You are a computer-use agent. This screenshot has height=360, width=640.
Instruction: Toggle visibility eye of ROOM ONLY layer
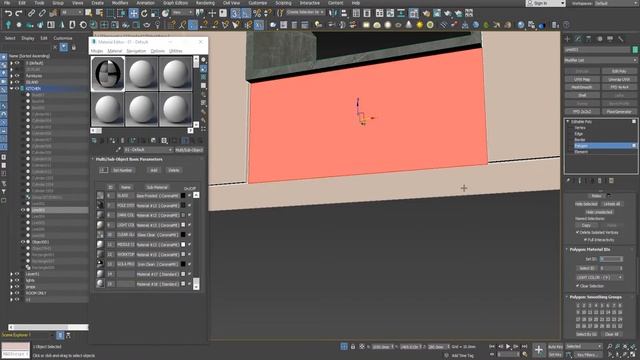tap(17, 293)
